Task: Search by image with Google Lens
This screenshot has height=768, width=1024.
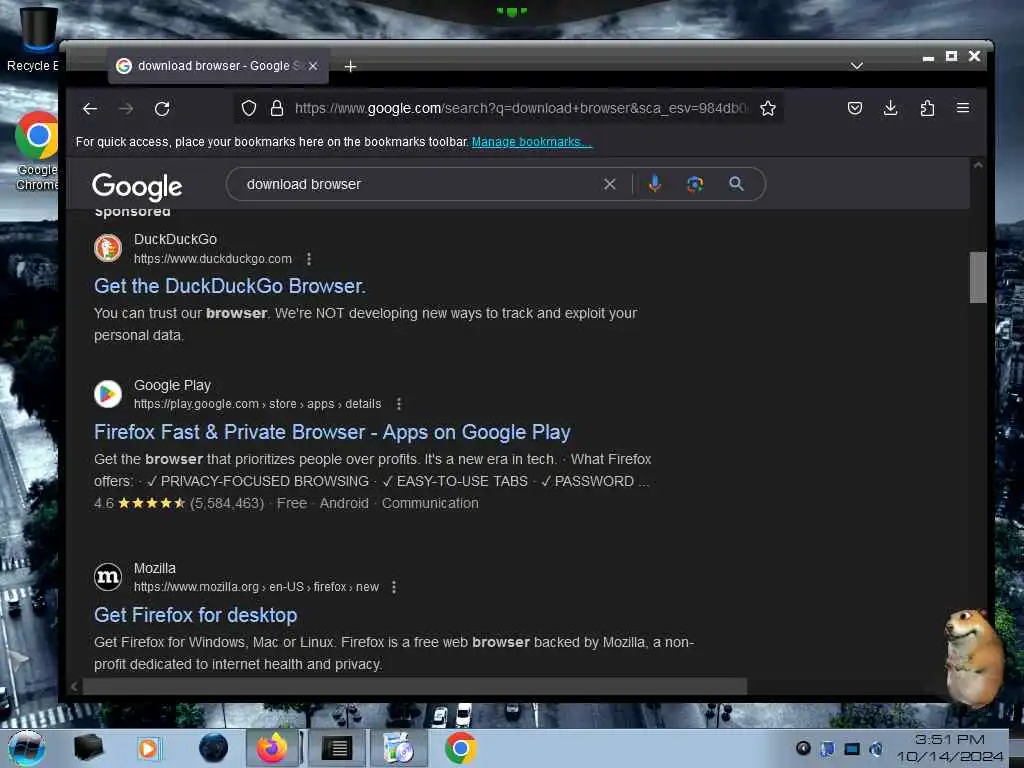Action: 695,184
